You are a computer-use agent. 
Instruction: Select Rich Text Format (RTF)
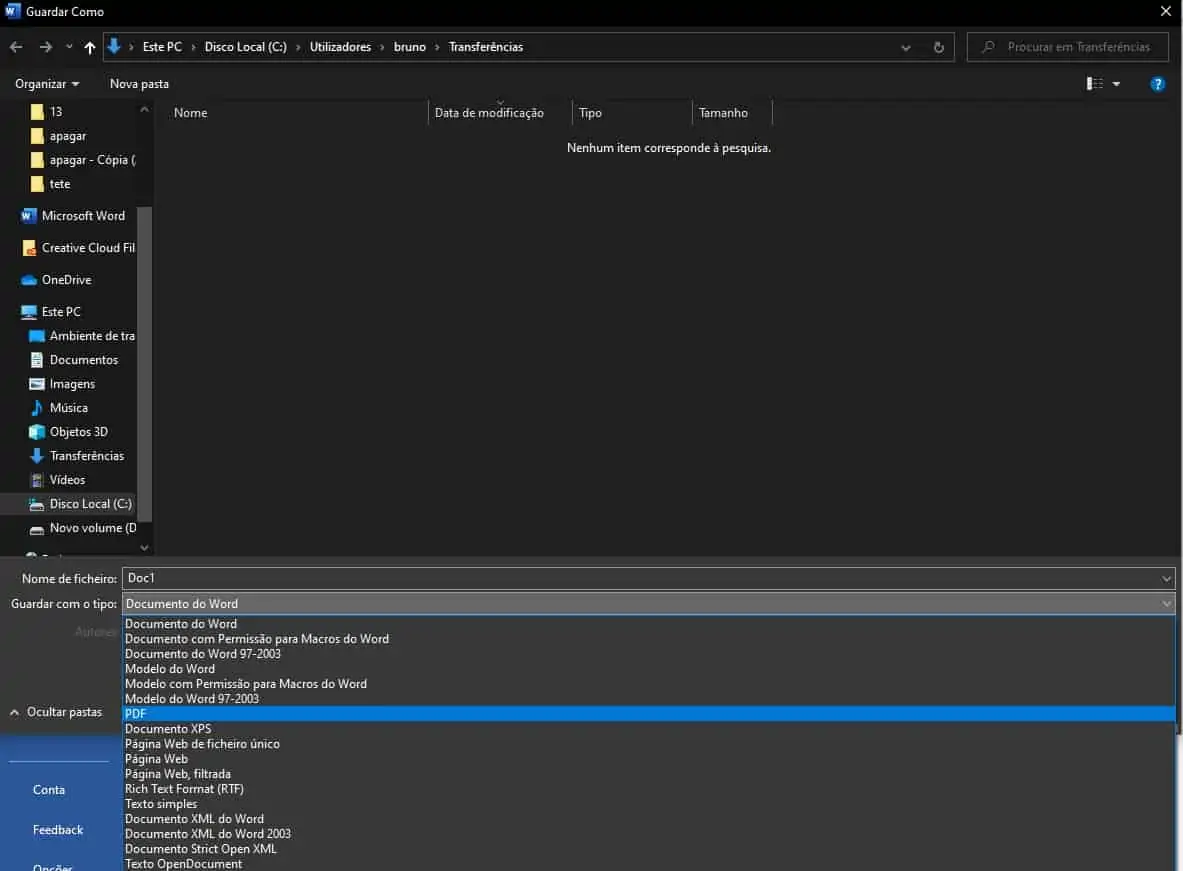pos(648,789)
